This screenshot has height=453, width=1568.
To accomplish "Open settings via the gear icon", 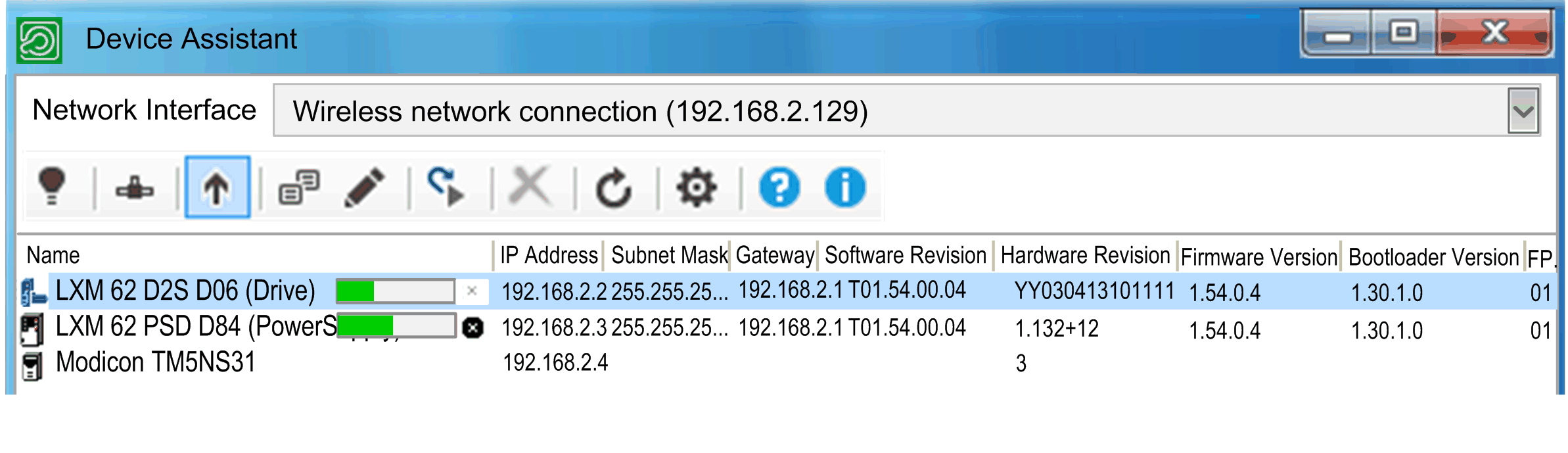I will click(x=697, y=188).
